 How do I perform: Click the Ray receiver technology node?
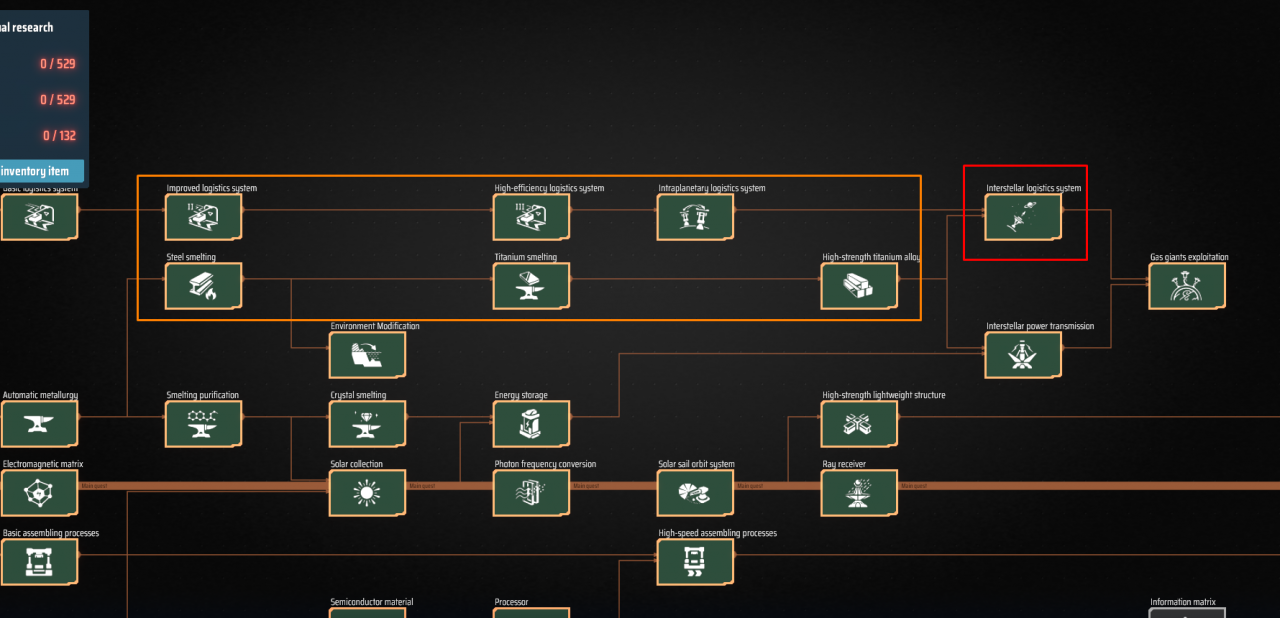click(859, 493)
